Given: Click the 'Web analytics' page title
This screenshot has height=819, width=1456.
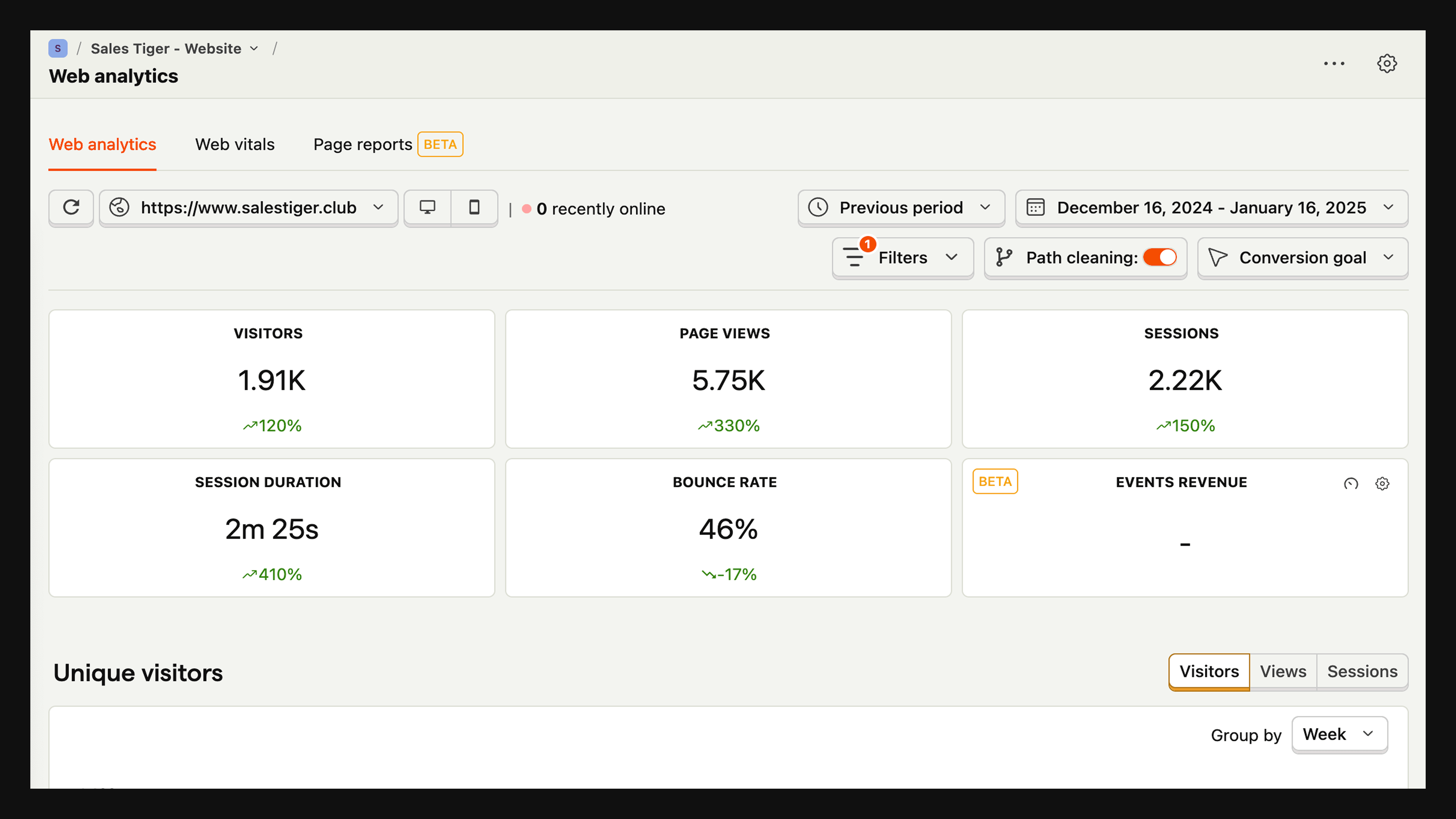Looking at the screenshot, I should [114, 76].
